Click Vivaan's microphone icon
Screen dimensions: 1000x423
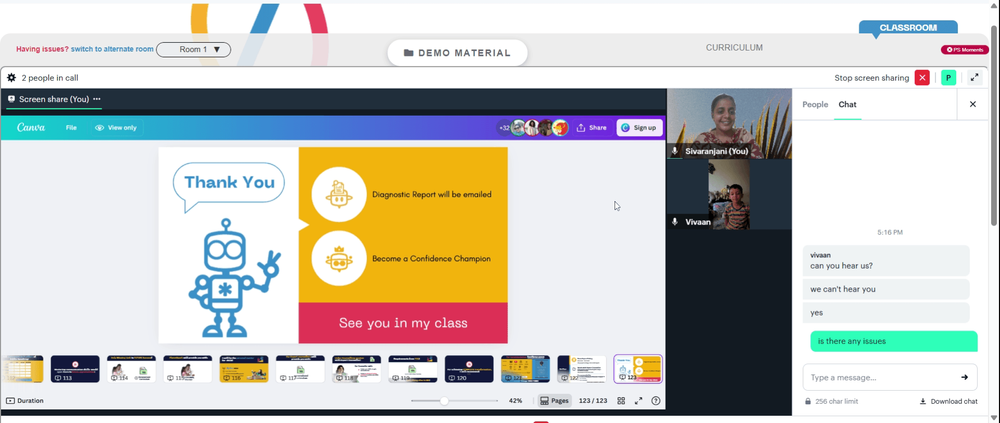pos(675,222)
